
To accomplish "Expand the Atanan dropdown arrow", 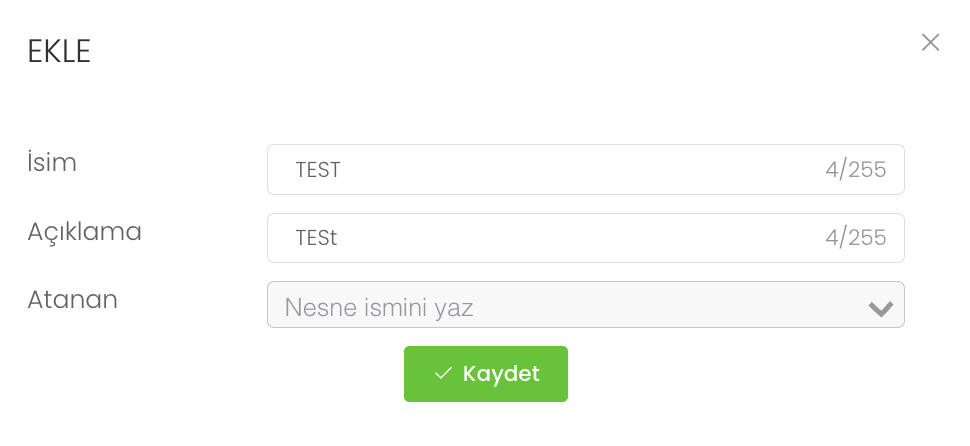I will pyautogui.click(x=880, y=308).
